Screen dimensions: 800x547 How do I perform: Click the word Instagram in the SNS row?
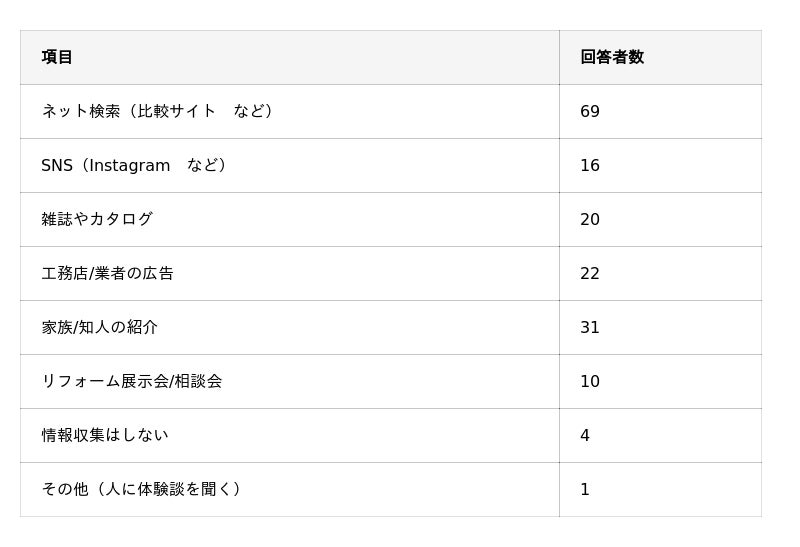(130, 165)
